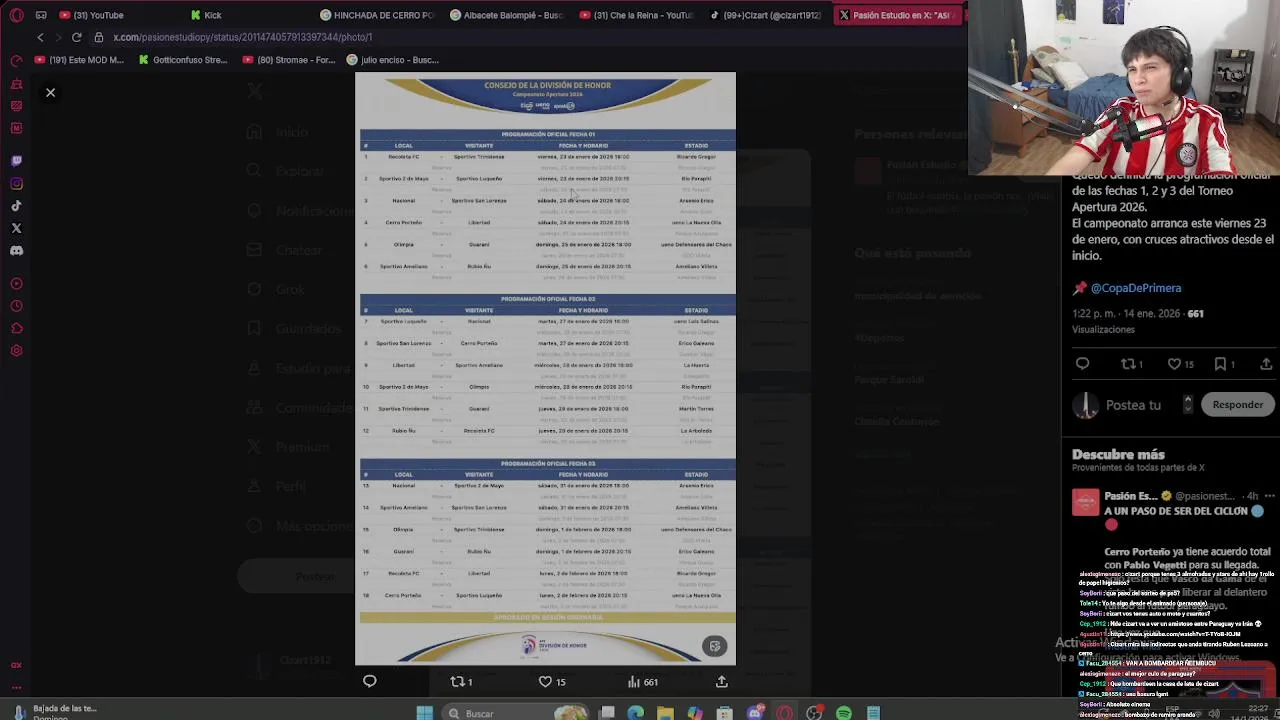
Task: Close the photo viewer with the X
Action: (x=50, y=93)
